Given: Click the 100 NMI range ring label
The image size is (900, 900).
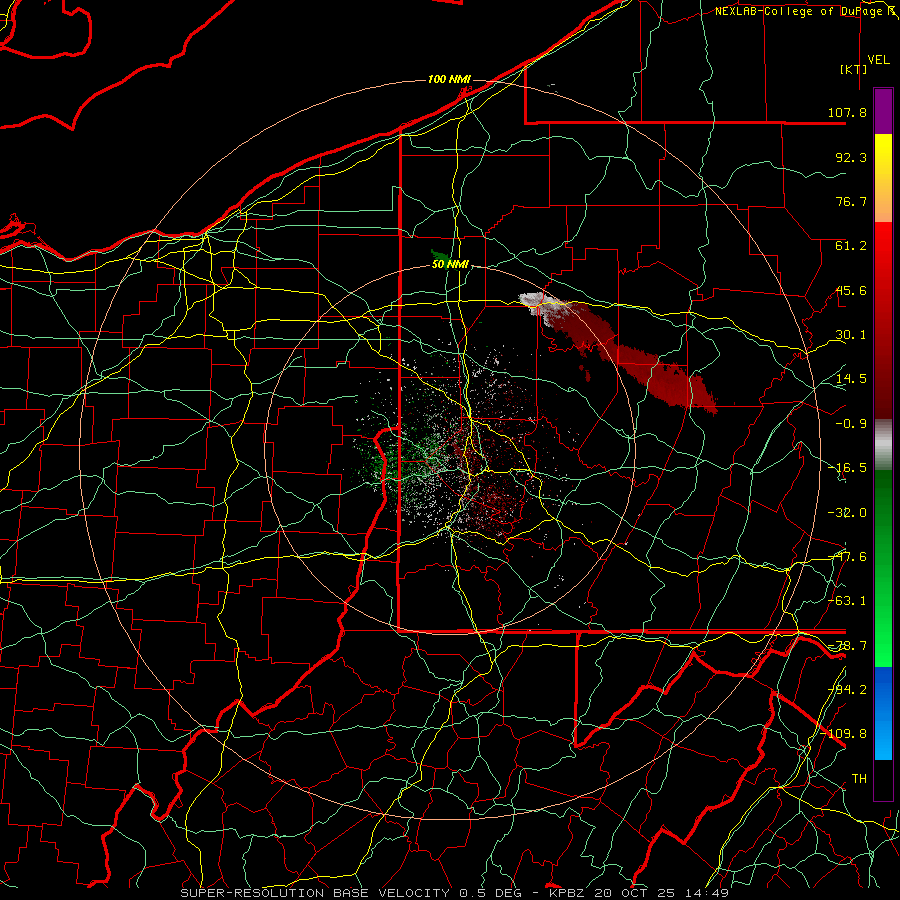Looking at the screenshot, I should 449,79.
